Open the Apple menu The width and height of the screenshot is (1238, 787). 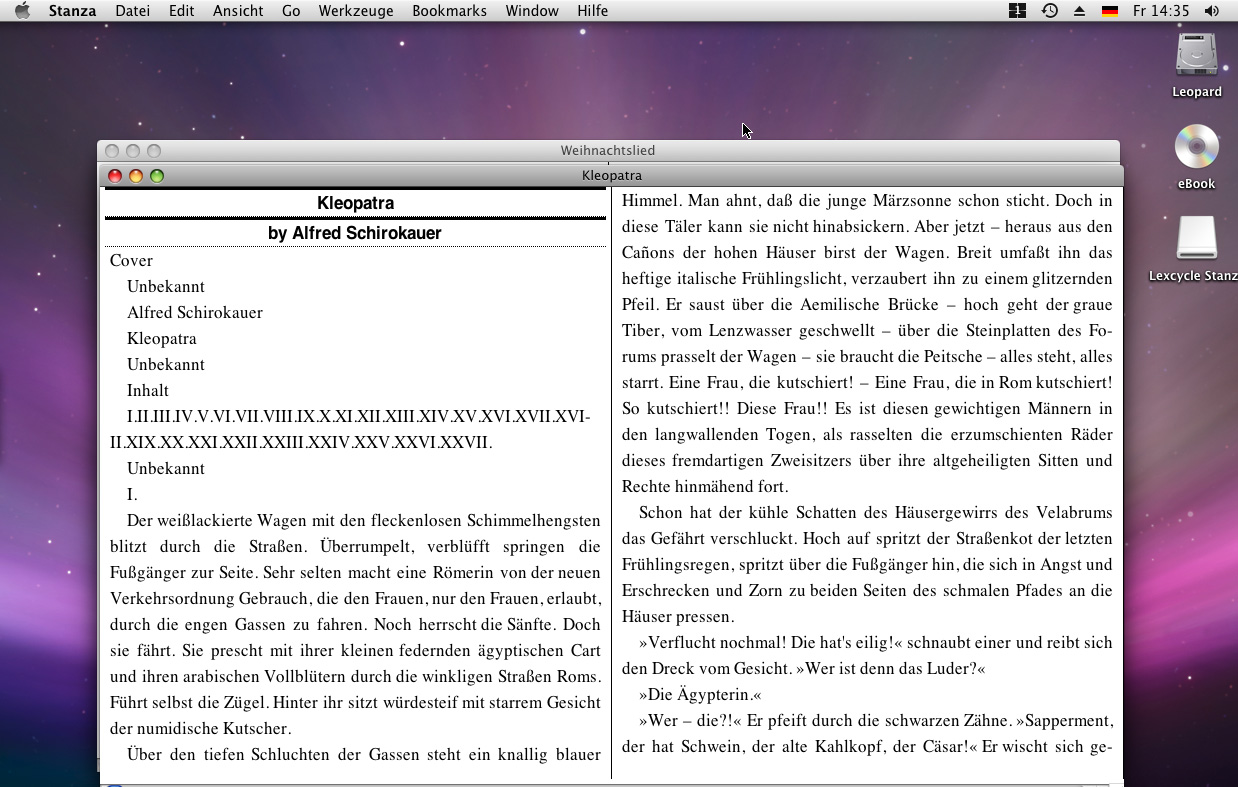[23, 11]
